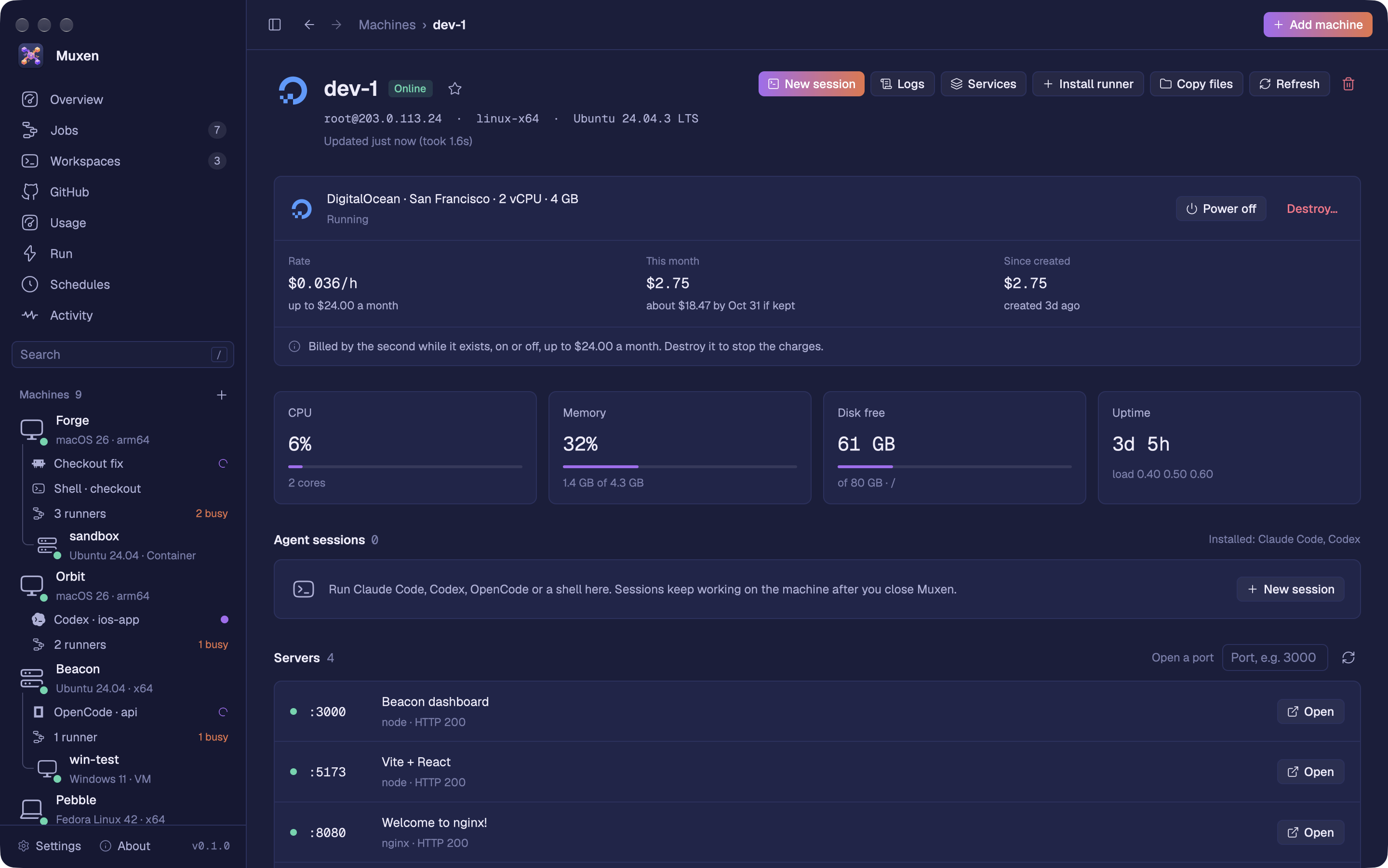Open the GitHub section

pos(123,192)
